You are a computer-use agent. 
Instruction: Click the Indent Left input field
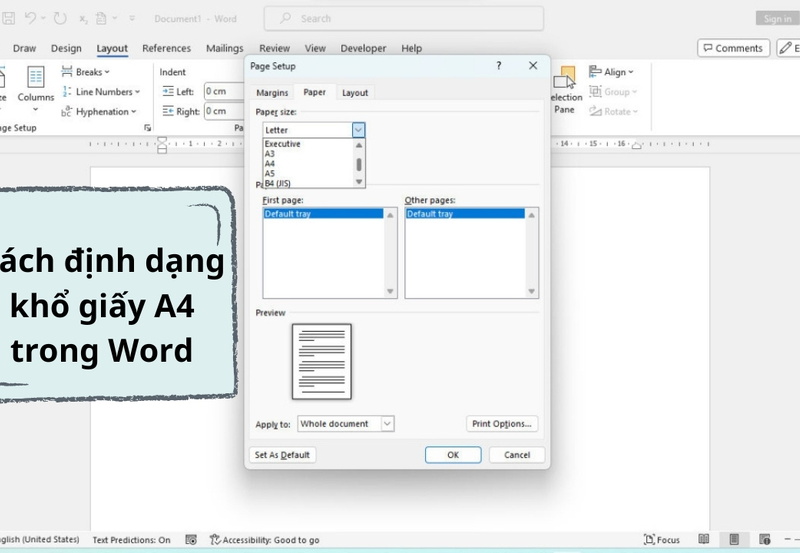224,91
